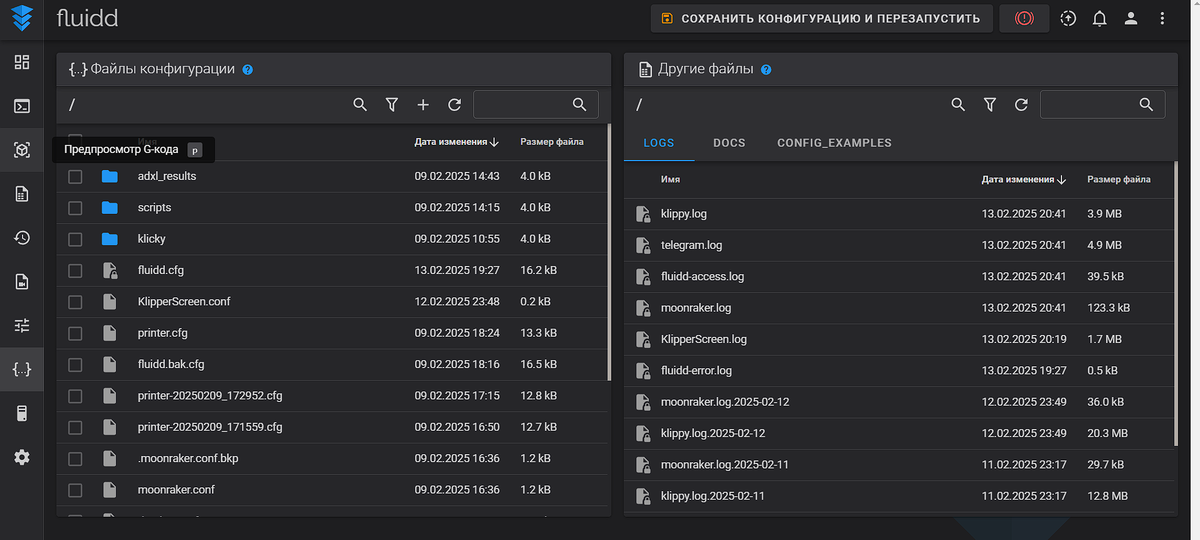
Task: Open the System page sidebar icon
Action: coord(22,413)
